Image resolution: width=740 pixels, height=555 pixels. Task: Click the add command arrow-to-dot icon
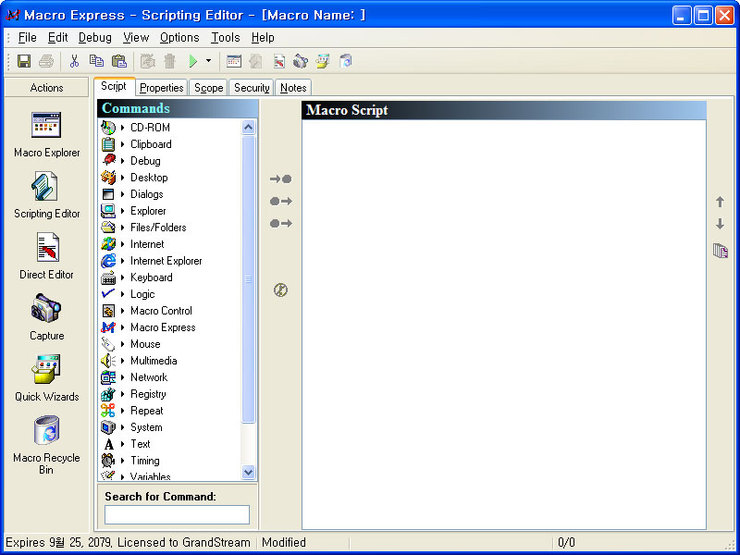tap(281, 179)
